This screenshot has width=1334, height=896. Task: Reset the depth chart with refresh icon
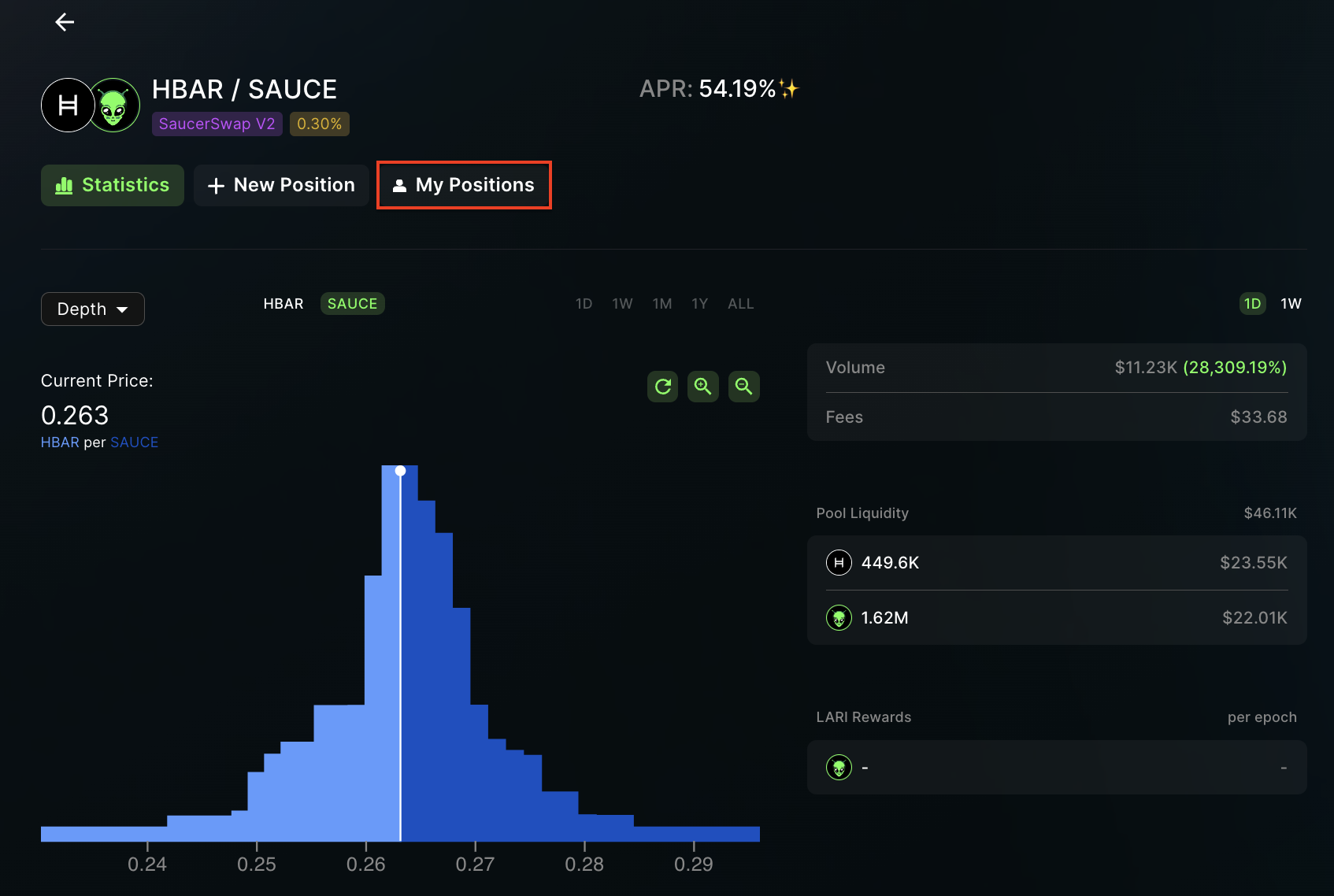pyautogui.click(x=663, y=387)
